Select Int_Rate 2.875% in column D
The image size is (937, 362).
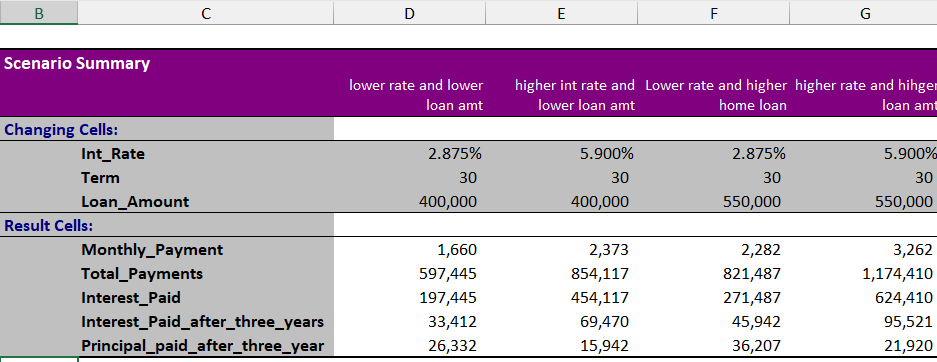[455, 154]
